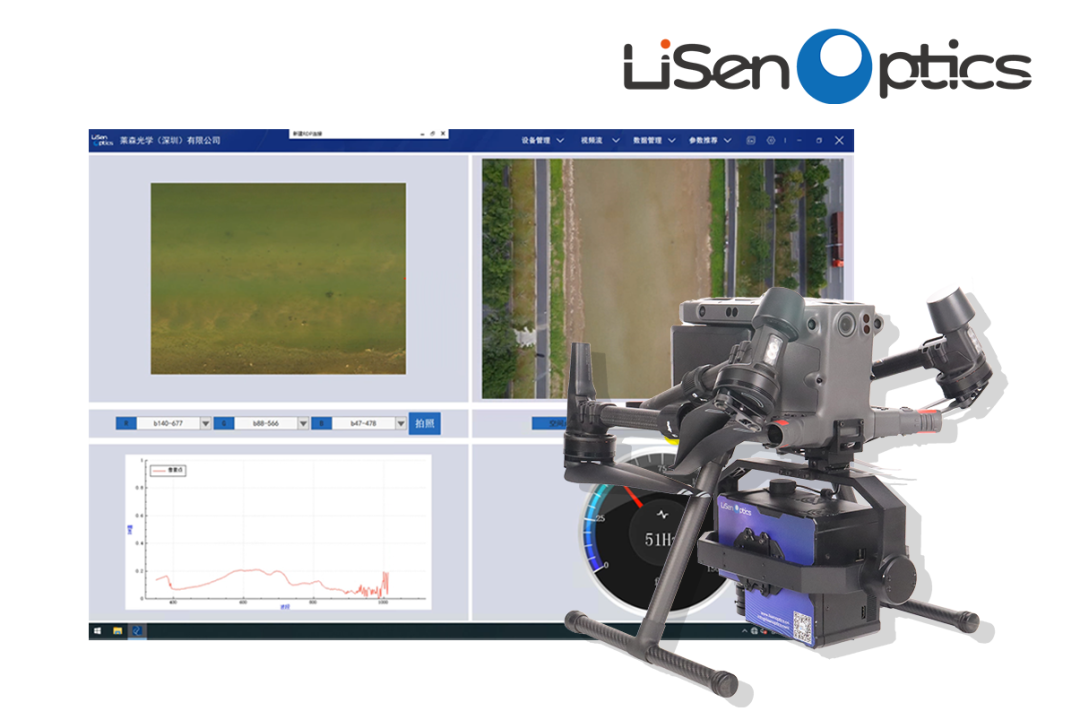
Task: Expand the 参数推荐 dropdown chevron
Action: click(x=727, y=141)
